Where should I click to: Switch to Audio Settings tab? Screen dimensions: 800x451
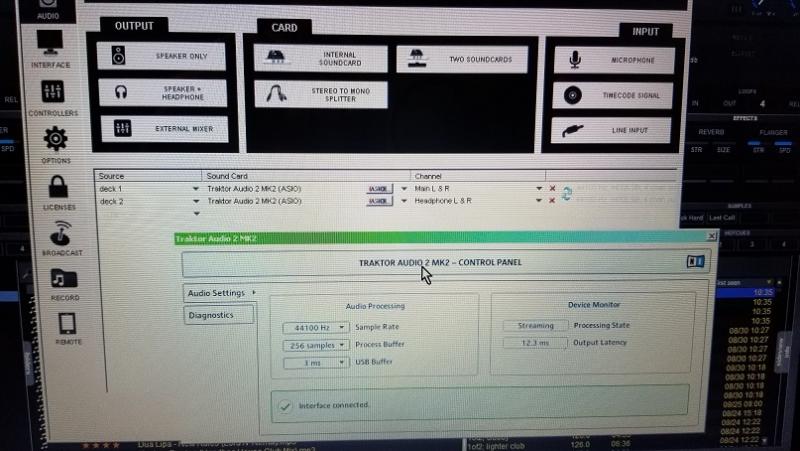(x=220, y=293)
